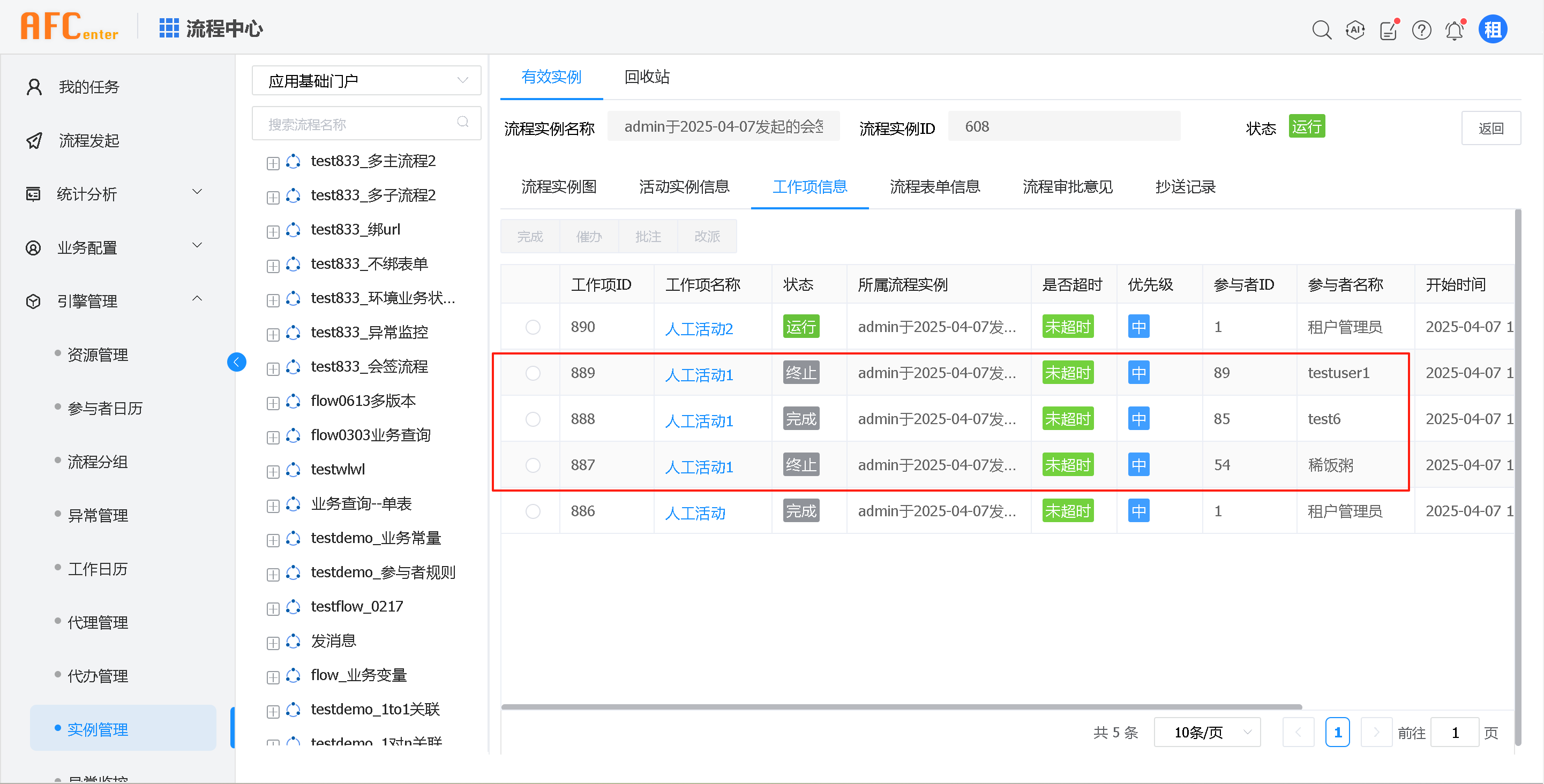This screenshot has height=784, width=1544.
Task: Collapse sidebar with blue arrow circle button
Action: click(237, 362)
